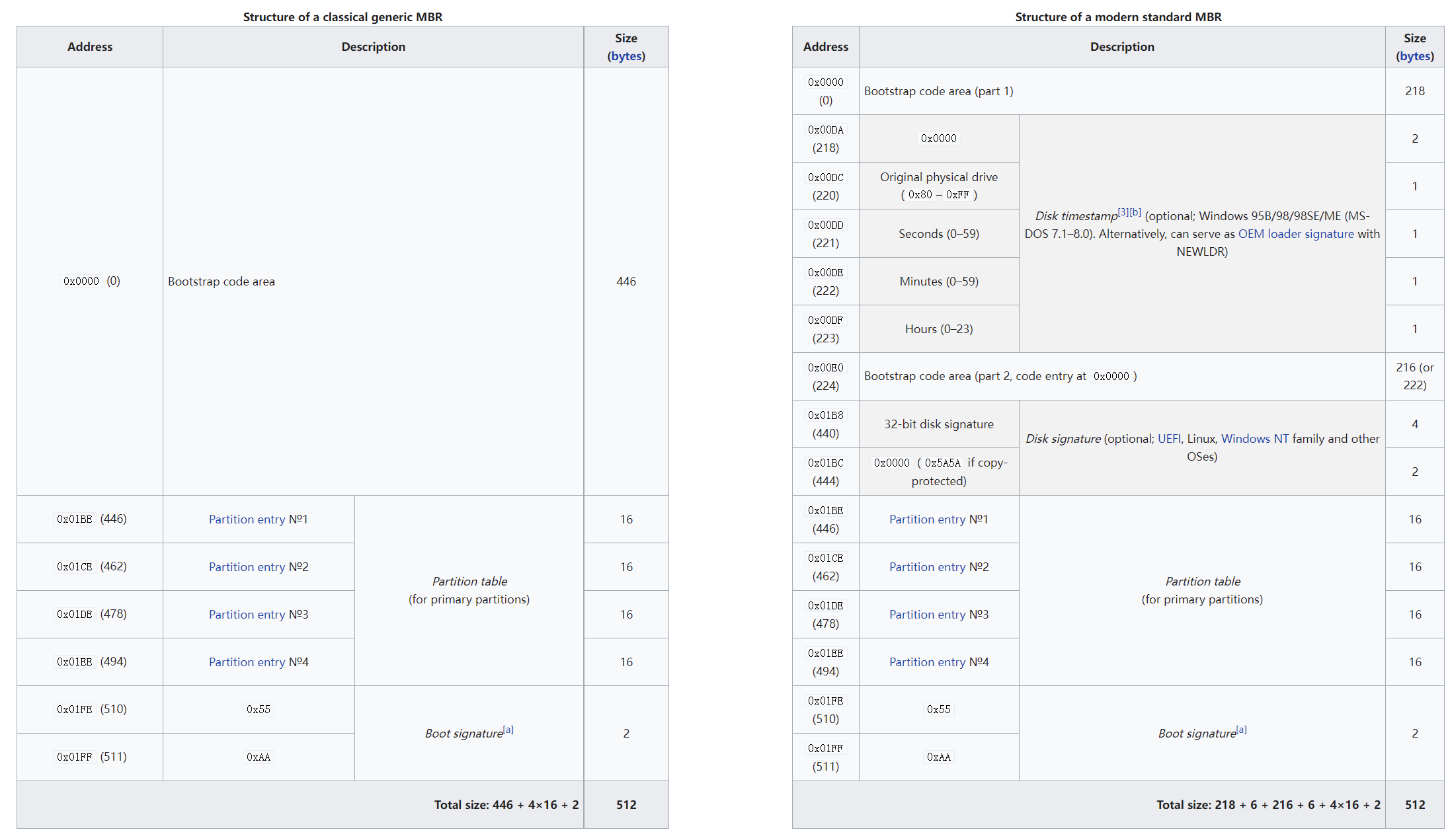Select the 0x00E0 (224) address cell
Screen dimensions: 1450x840
click(x=826, y=377)
